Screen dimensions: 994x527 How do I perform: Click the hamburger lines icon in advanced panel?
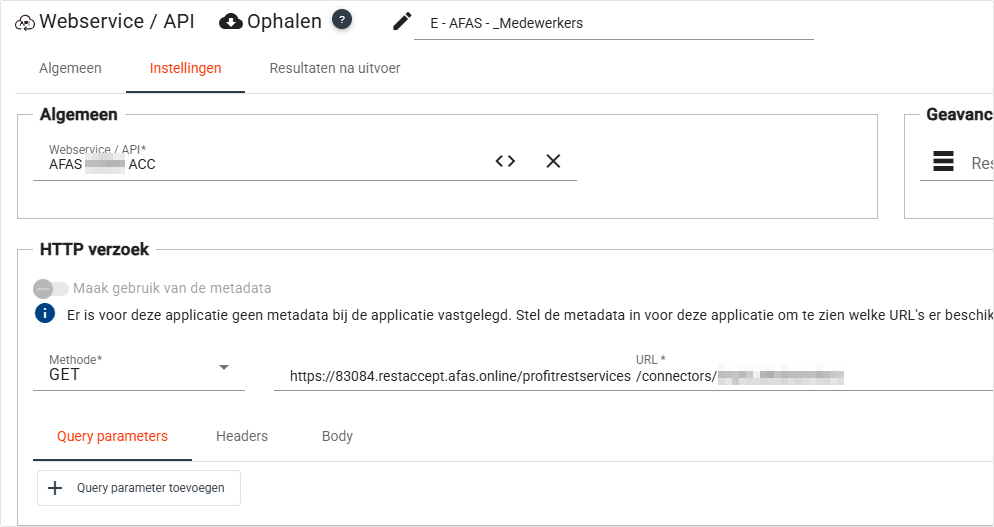point(943,162)
